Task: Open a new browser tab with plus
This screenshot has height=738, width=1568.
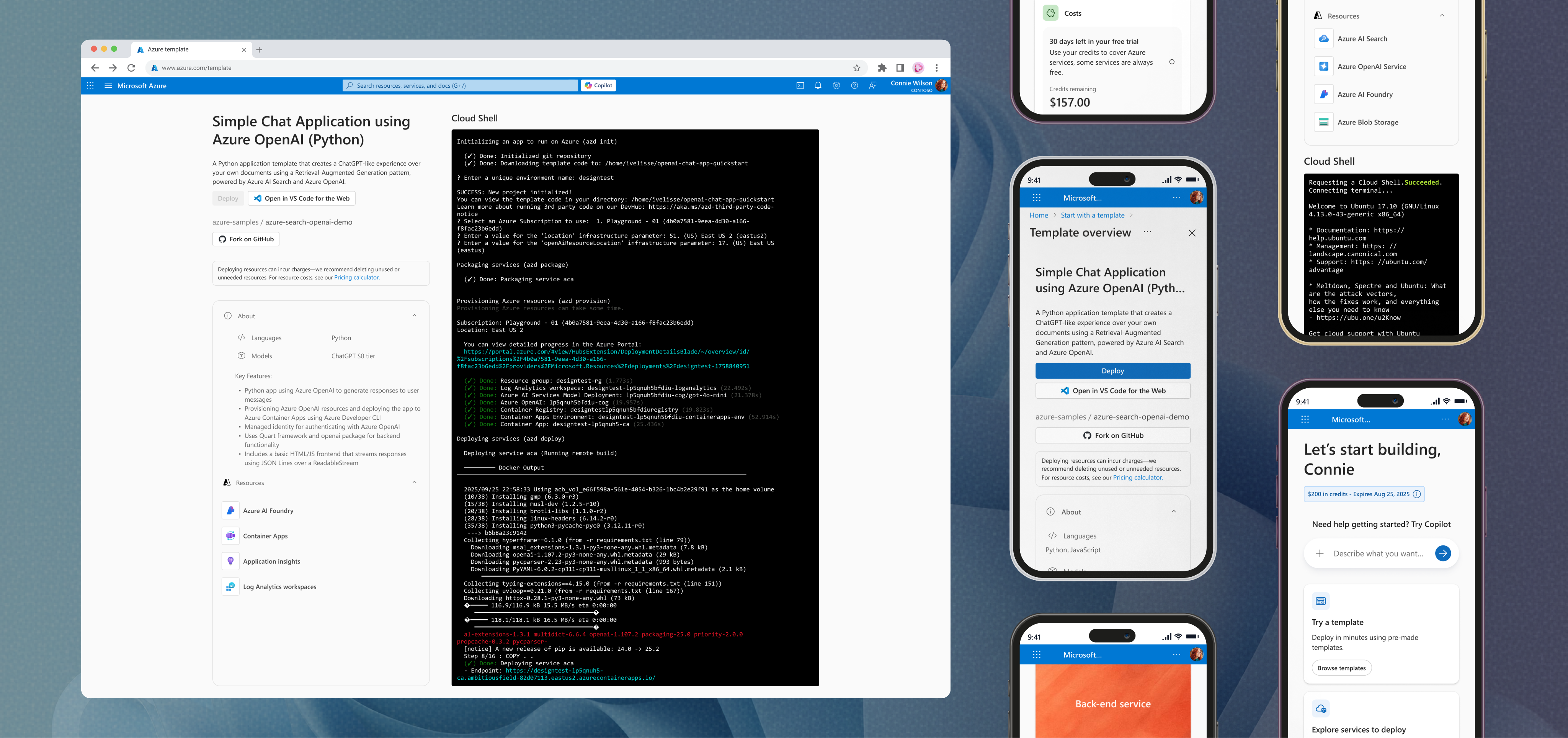Action: click(259, 50)
